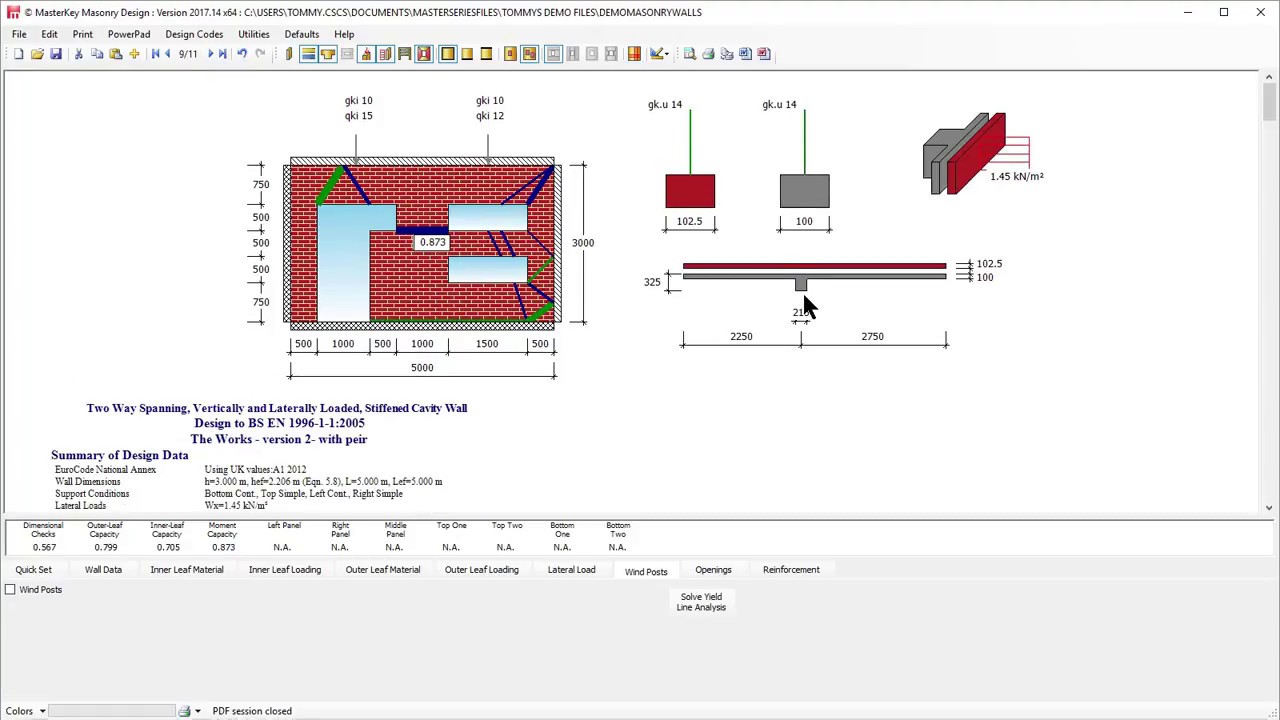Click Solve Yield Line Analysis button
This screenshot has height=720, width=1280.
tap(701, 602)
